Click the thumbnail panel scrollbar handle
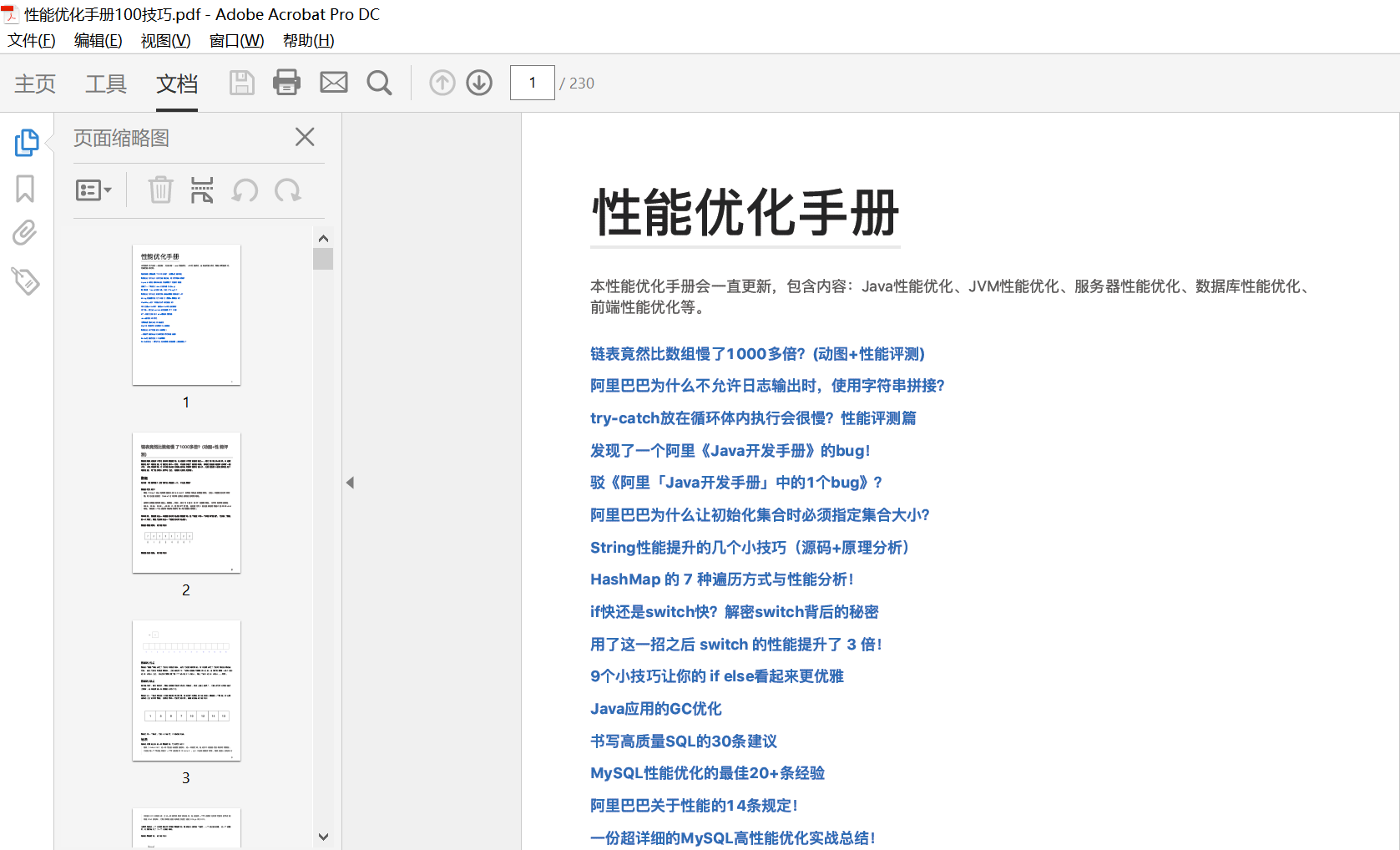This screenshot has height=850, width=1400. (x=323, y=259)
